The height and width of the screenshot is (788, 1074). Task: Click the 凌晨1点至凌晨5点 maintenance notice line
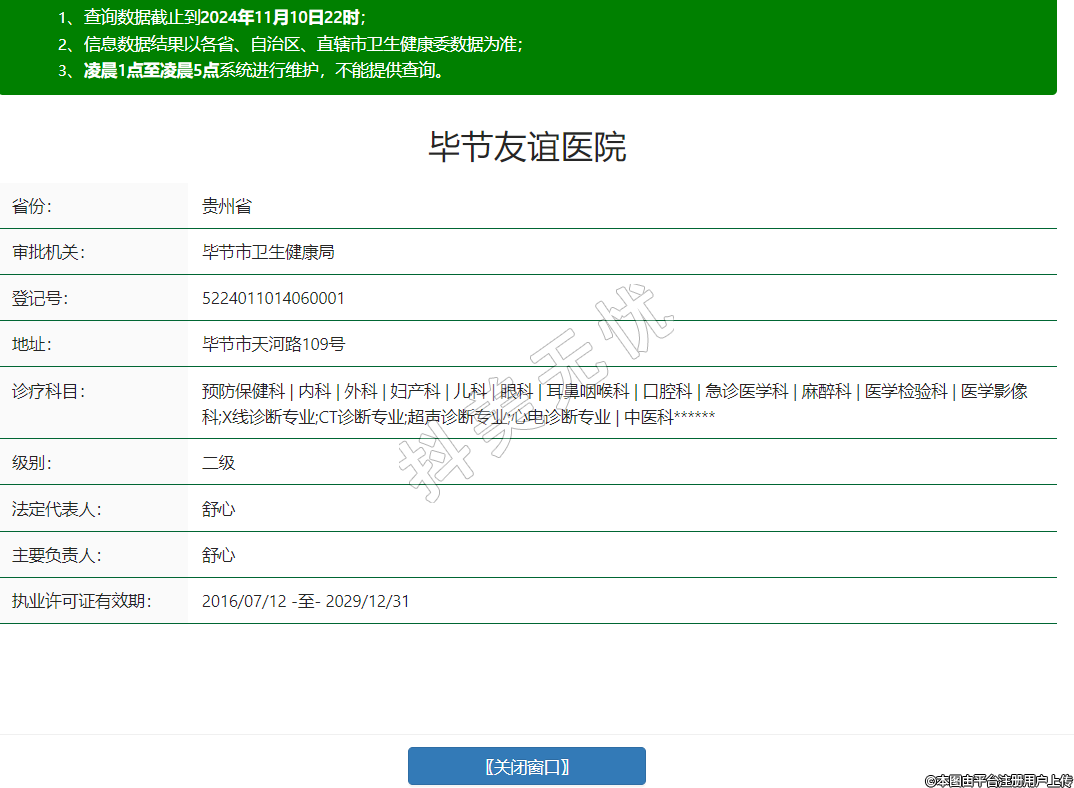pyautogui.click(x=250, y=70)
